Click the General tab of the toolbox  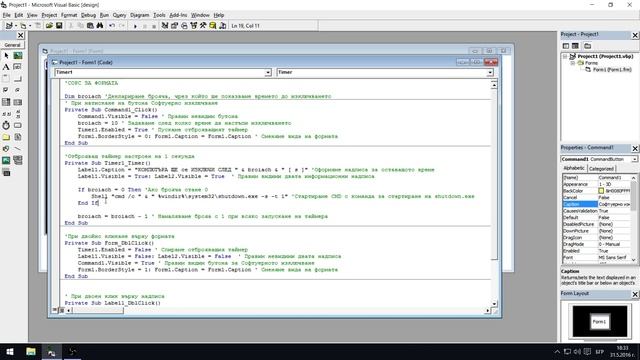[x=13, y=45]
